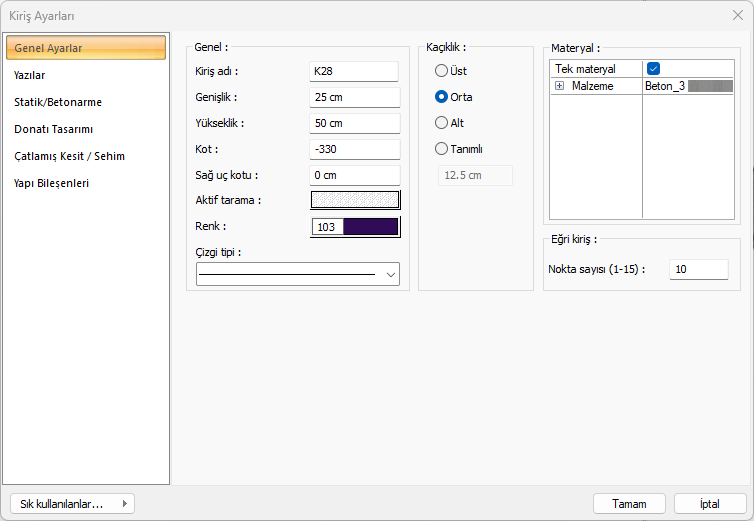Select the Tanımlı radio option

[441, 149]
